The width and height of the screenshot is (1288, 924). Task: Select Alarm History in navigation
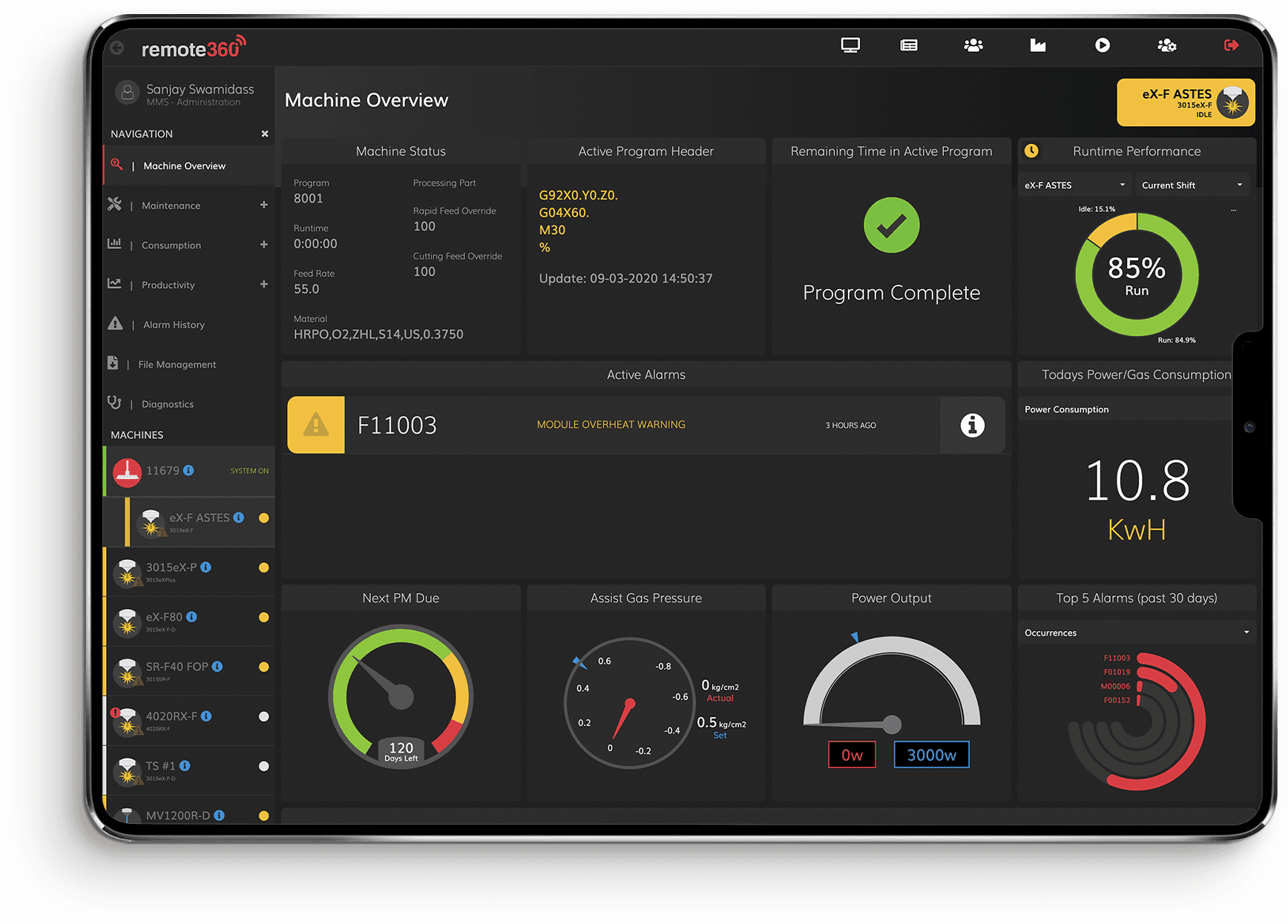pos(174,325)
